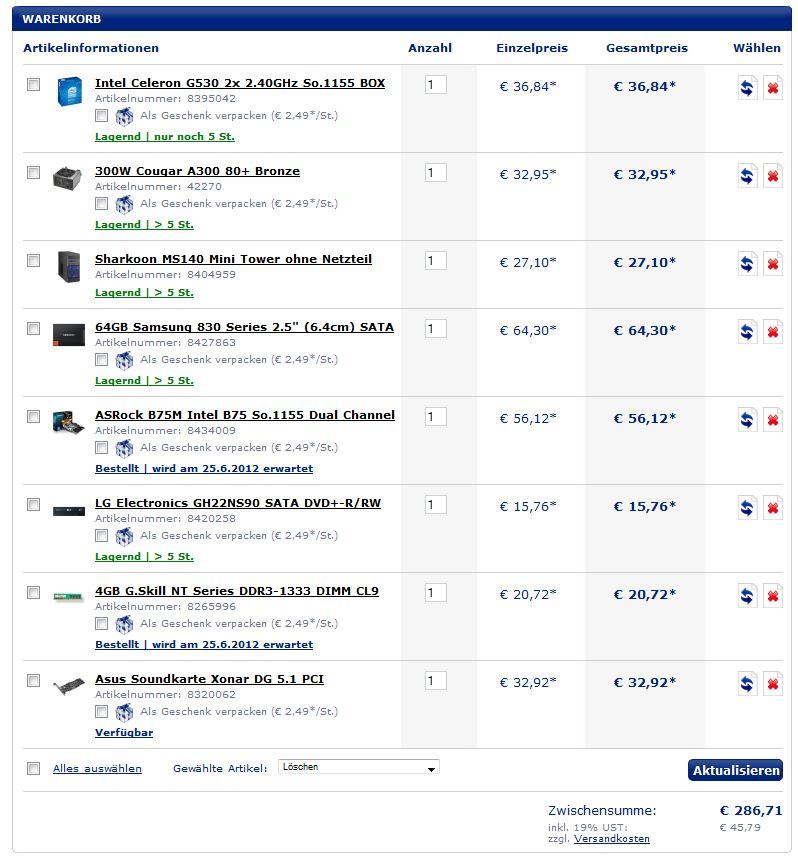
Task: Check the 'Alles auswählen' checkbox
Action: tap(34, 768)
